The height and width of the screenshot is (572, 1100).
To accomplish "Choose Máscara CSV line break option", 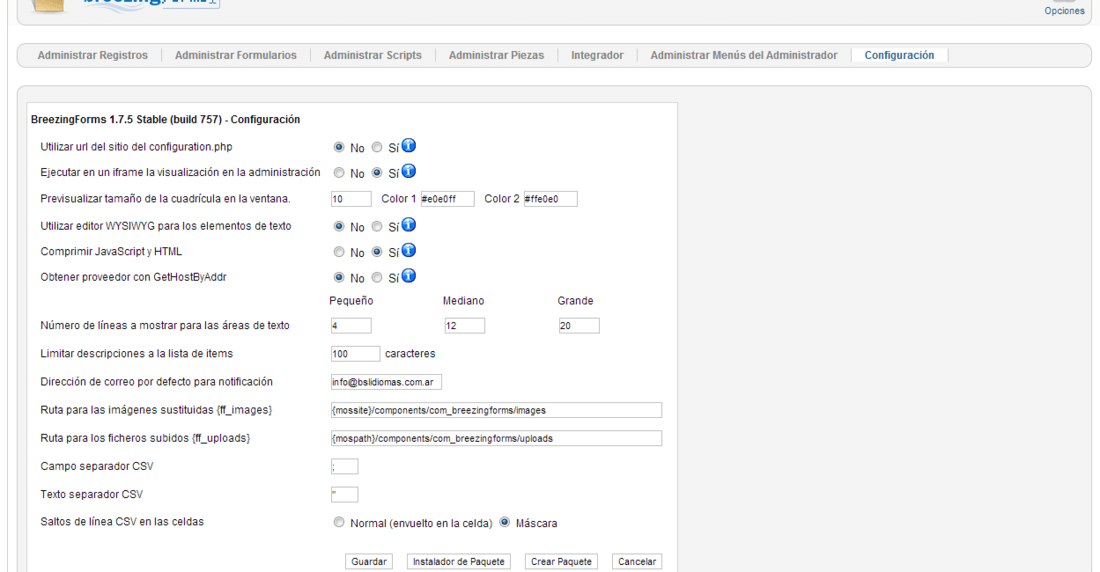I will tap(504, 522).
